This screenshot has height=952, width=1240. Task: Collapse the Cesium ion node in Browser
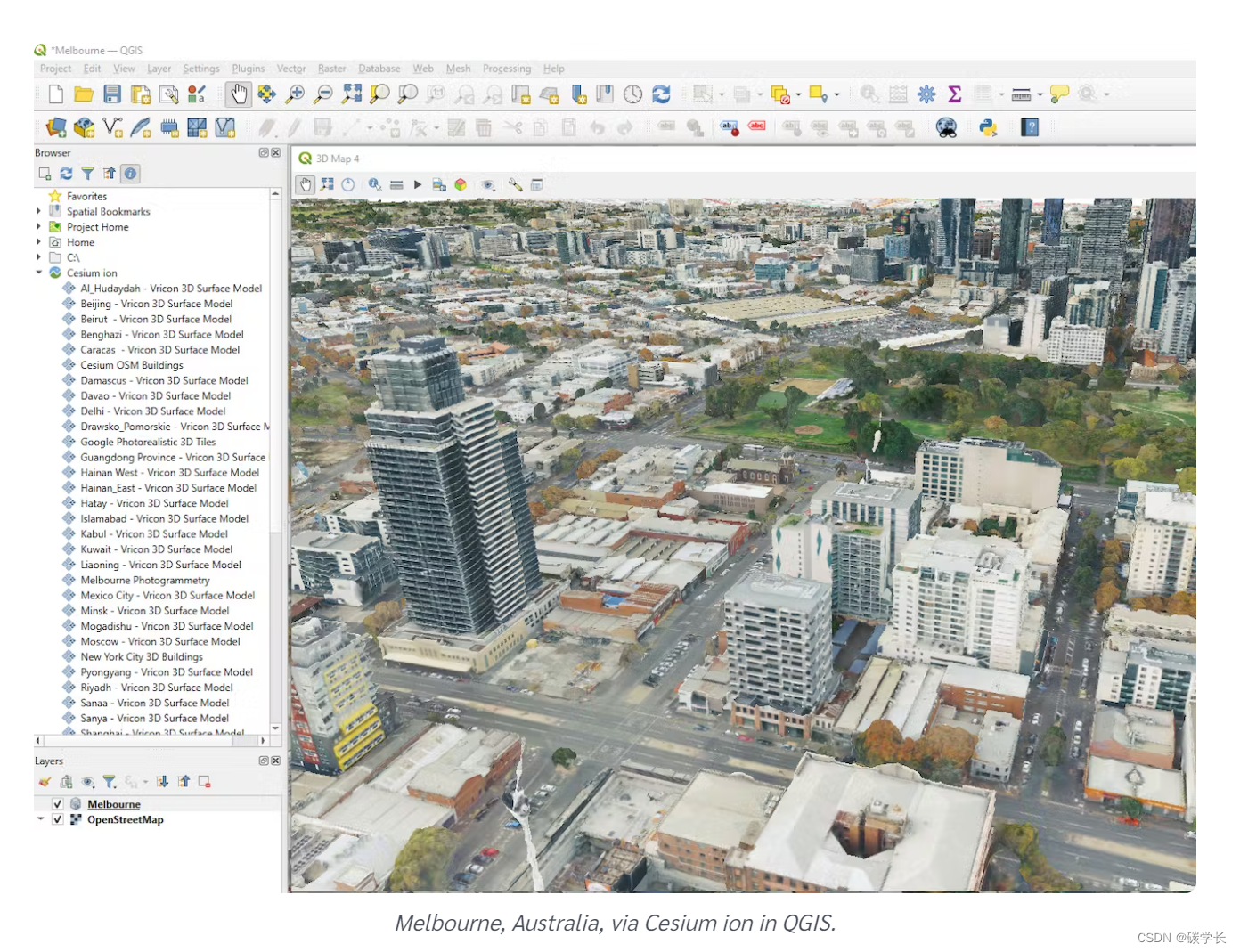click(38, 273)
